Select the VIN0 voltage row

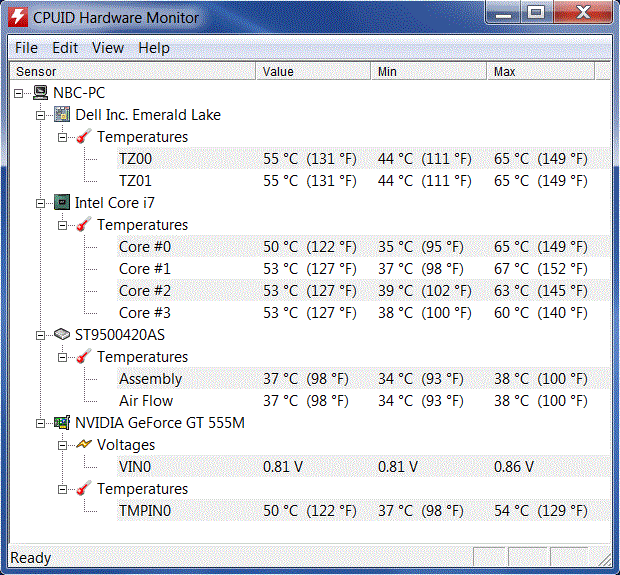pyautogui.click(x=363, y=467)
